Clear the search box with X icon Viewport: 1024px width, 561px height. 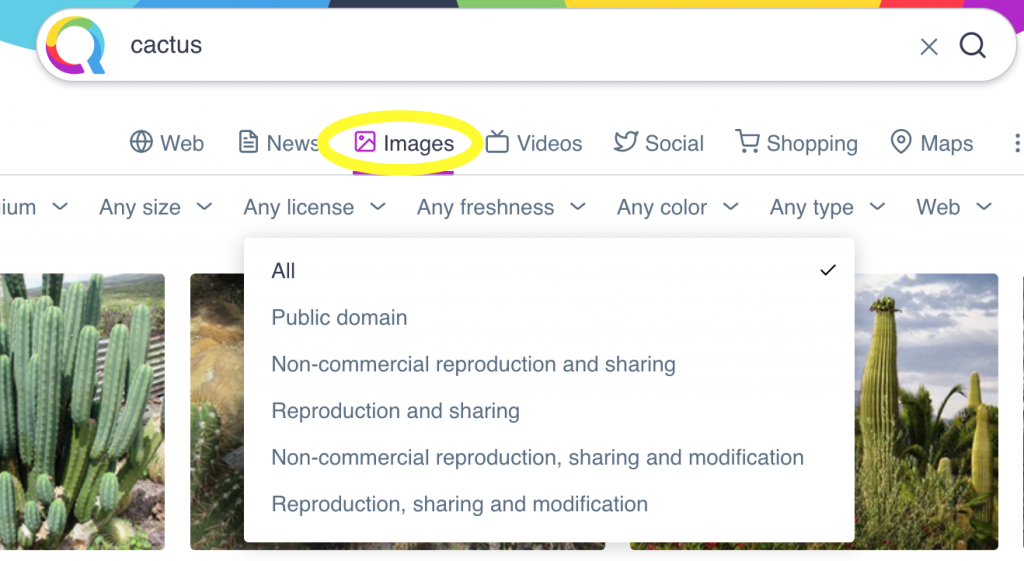coord(929,47)
